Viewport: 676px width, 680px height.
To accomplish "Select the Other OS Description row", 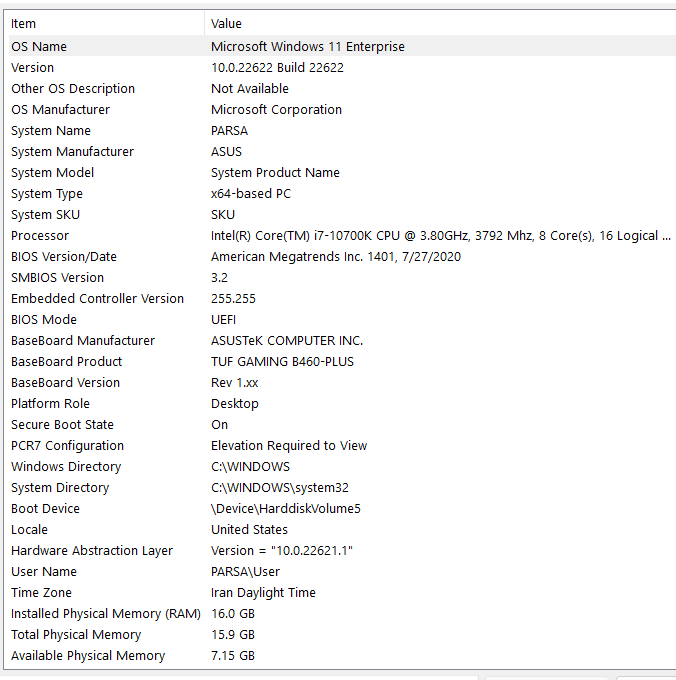I will [342, 88].
